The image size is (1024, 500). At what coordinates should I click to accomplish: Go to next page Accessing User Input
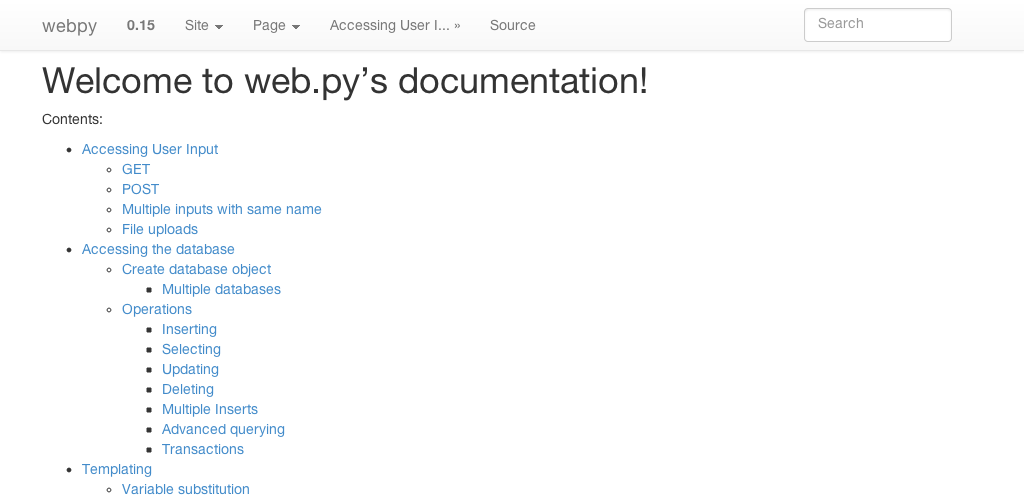click(395, 25)
